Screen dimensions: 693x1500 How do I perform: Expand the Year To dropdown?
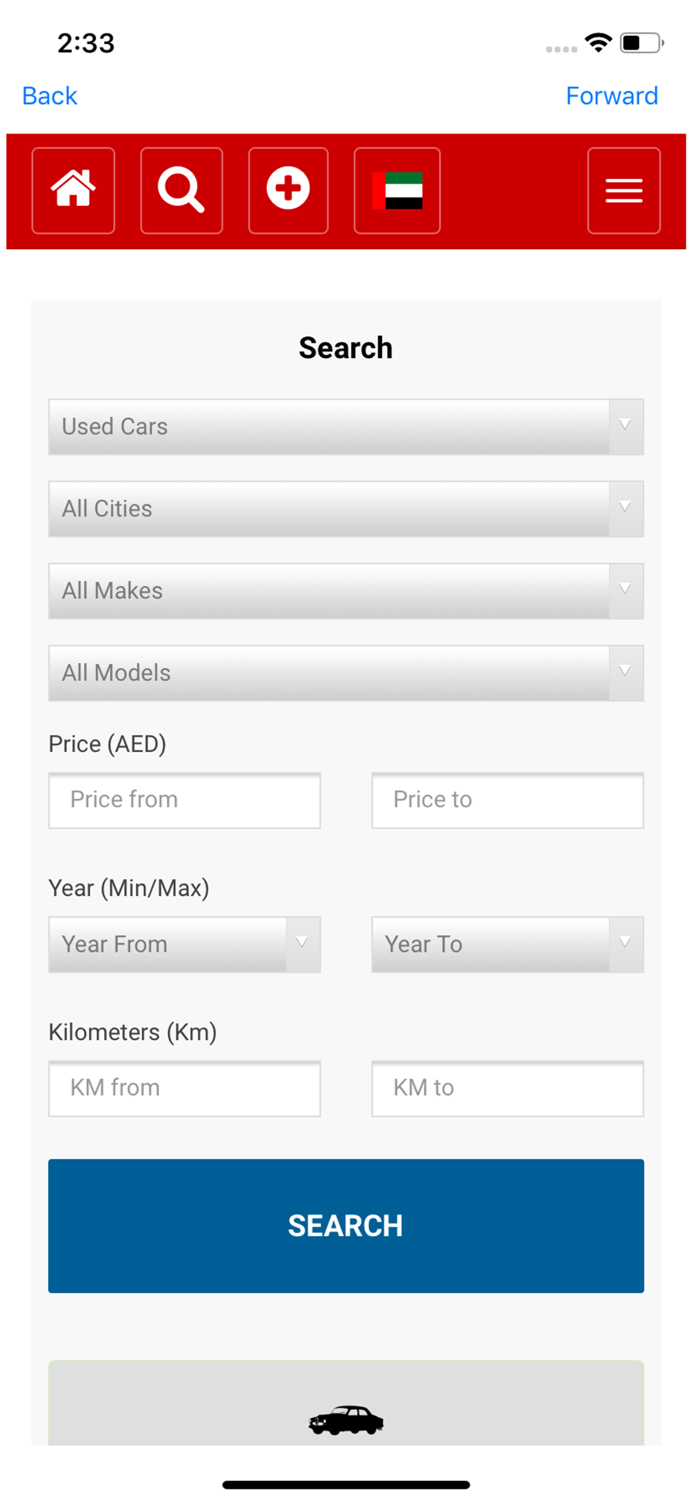[x=507, y=944]
